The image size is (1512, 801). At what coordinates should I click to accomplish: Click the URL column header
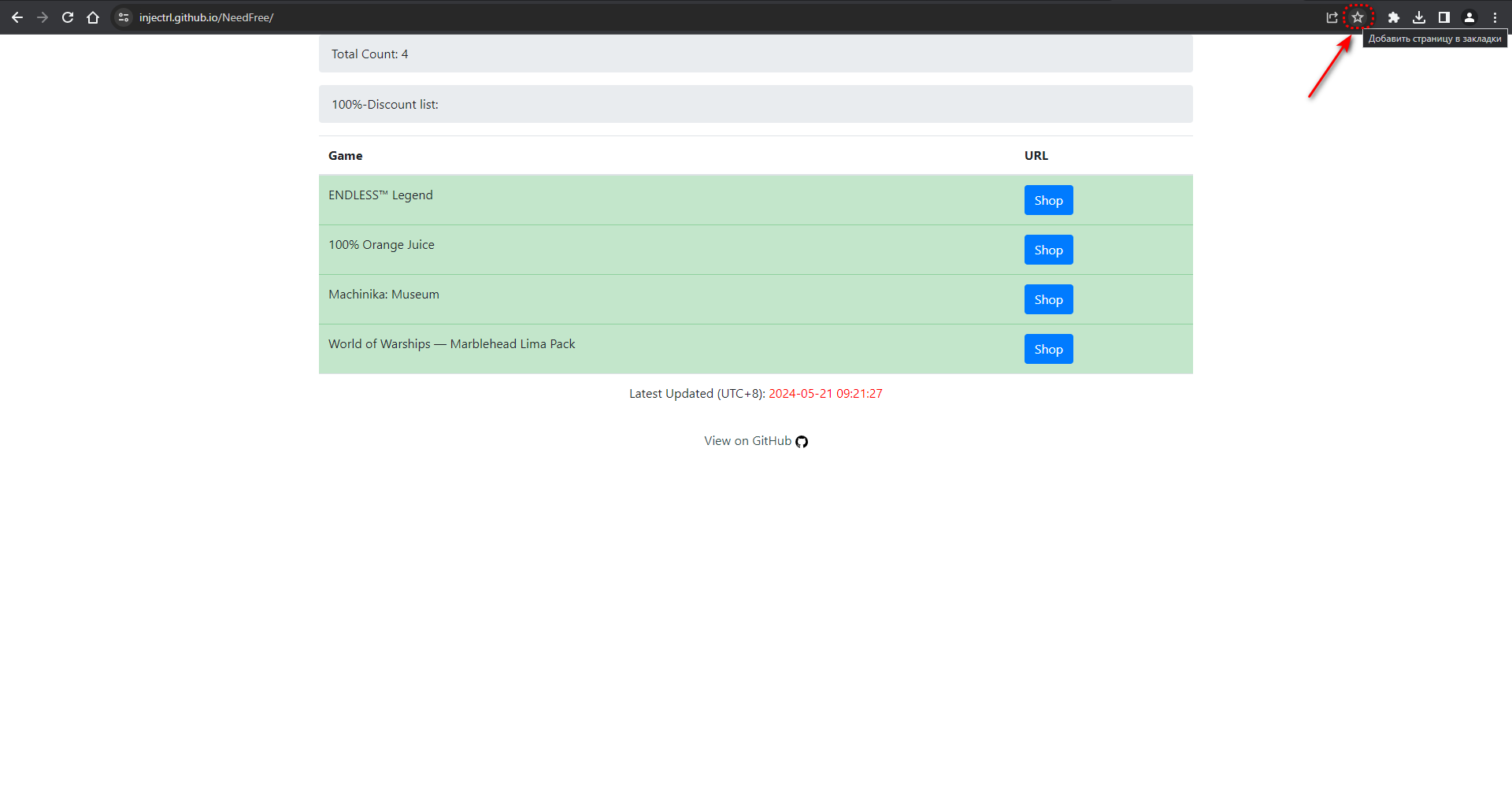(1036, 156)
